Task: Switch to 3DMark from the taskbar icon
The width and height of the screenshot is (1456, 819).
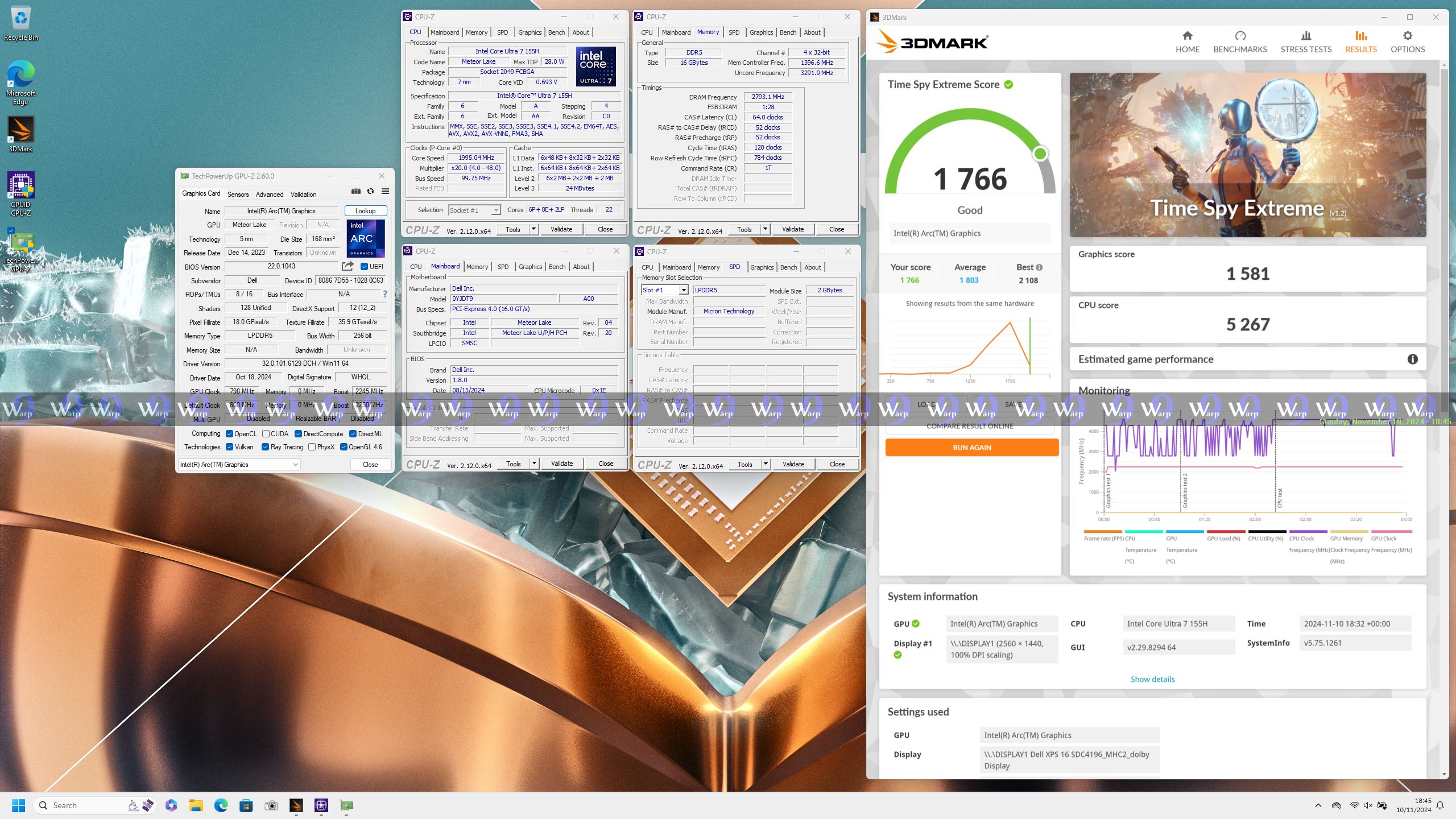Action: 296,805
